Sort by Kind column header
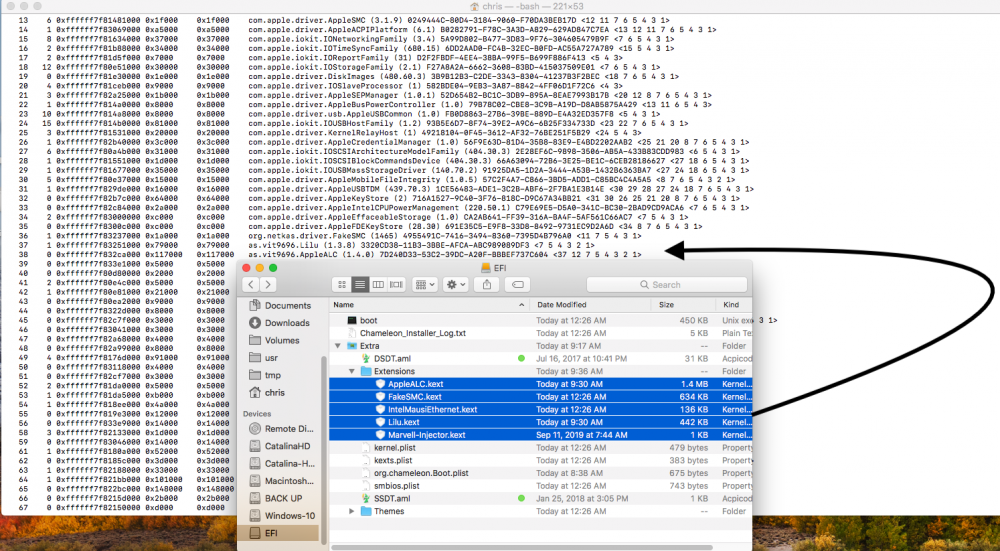 click(734, 305)
